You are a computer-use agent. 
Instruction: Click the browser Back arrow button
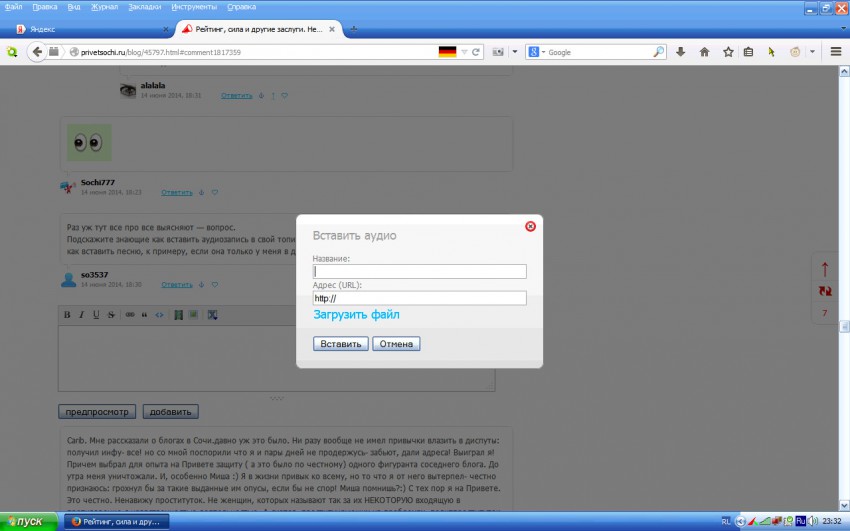(x=37, y=52)
